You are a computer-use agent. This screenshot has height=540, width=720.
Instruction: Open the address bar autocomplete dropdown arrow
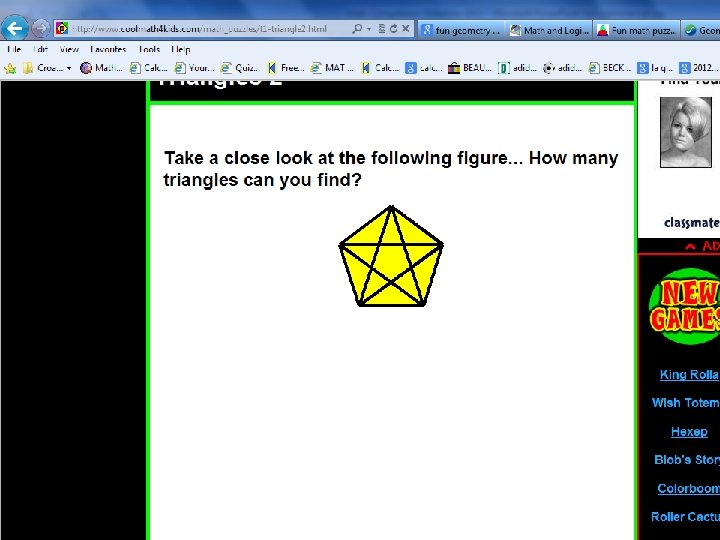(x=369, y=29)
